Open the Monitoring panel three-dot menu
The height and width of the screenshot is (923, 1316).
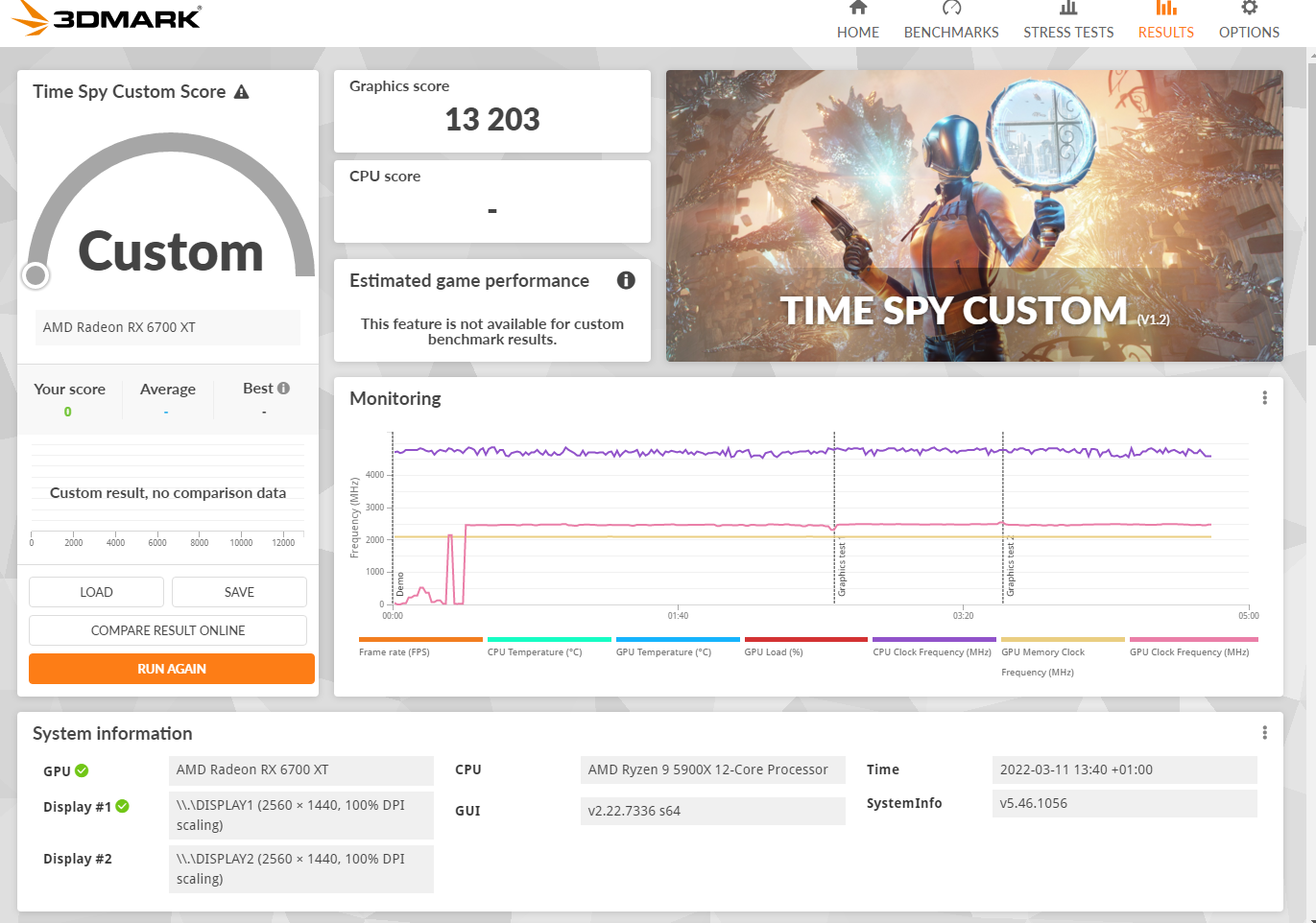click(1264, 398)
